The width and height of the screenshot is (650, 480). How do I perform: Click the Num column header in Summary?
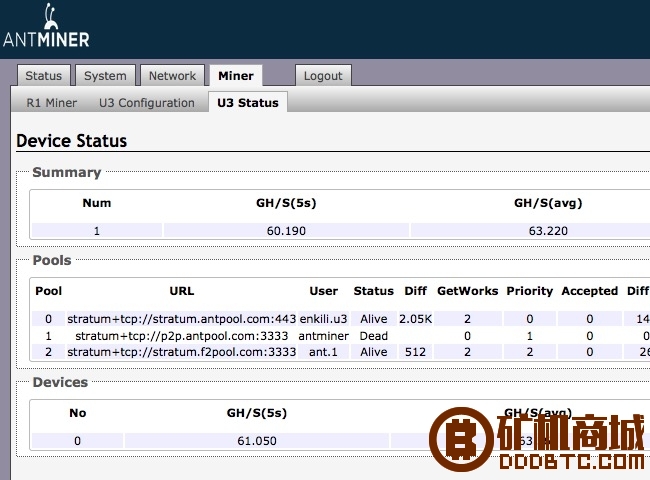tap(97, 203)
